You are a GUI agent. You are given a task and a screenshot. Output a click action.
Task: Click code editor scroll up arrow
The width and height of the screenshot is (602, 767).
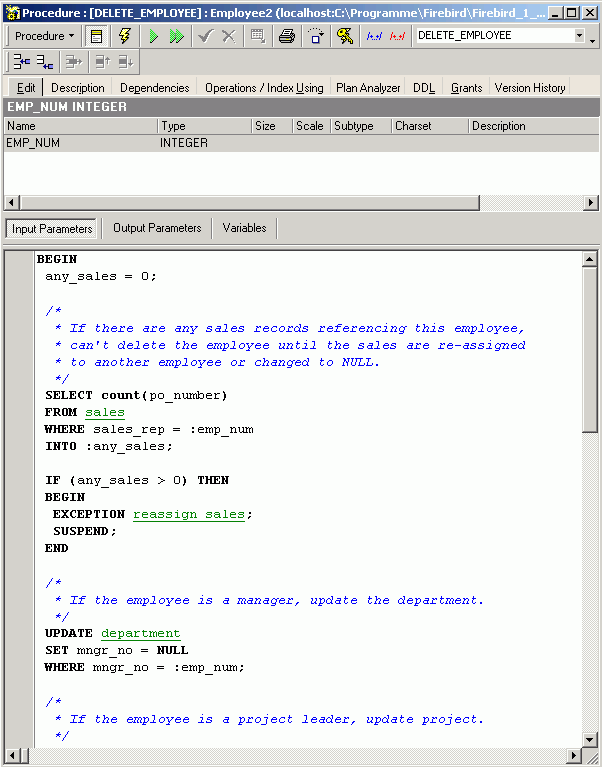(590, 259)
